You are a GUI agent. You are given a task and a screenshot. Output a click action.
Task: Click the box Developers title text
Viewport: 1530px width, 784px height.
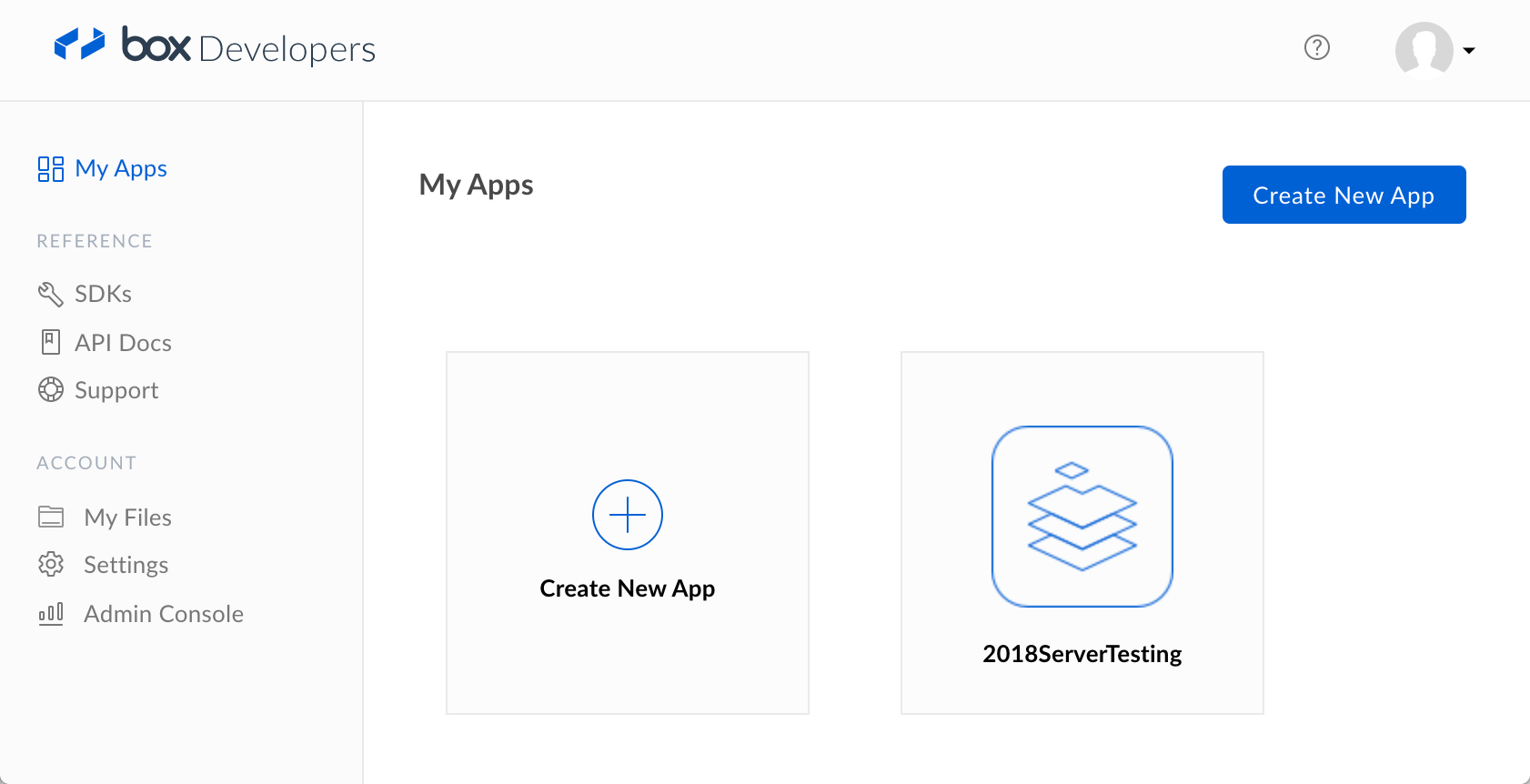[248, 46]
